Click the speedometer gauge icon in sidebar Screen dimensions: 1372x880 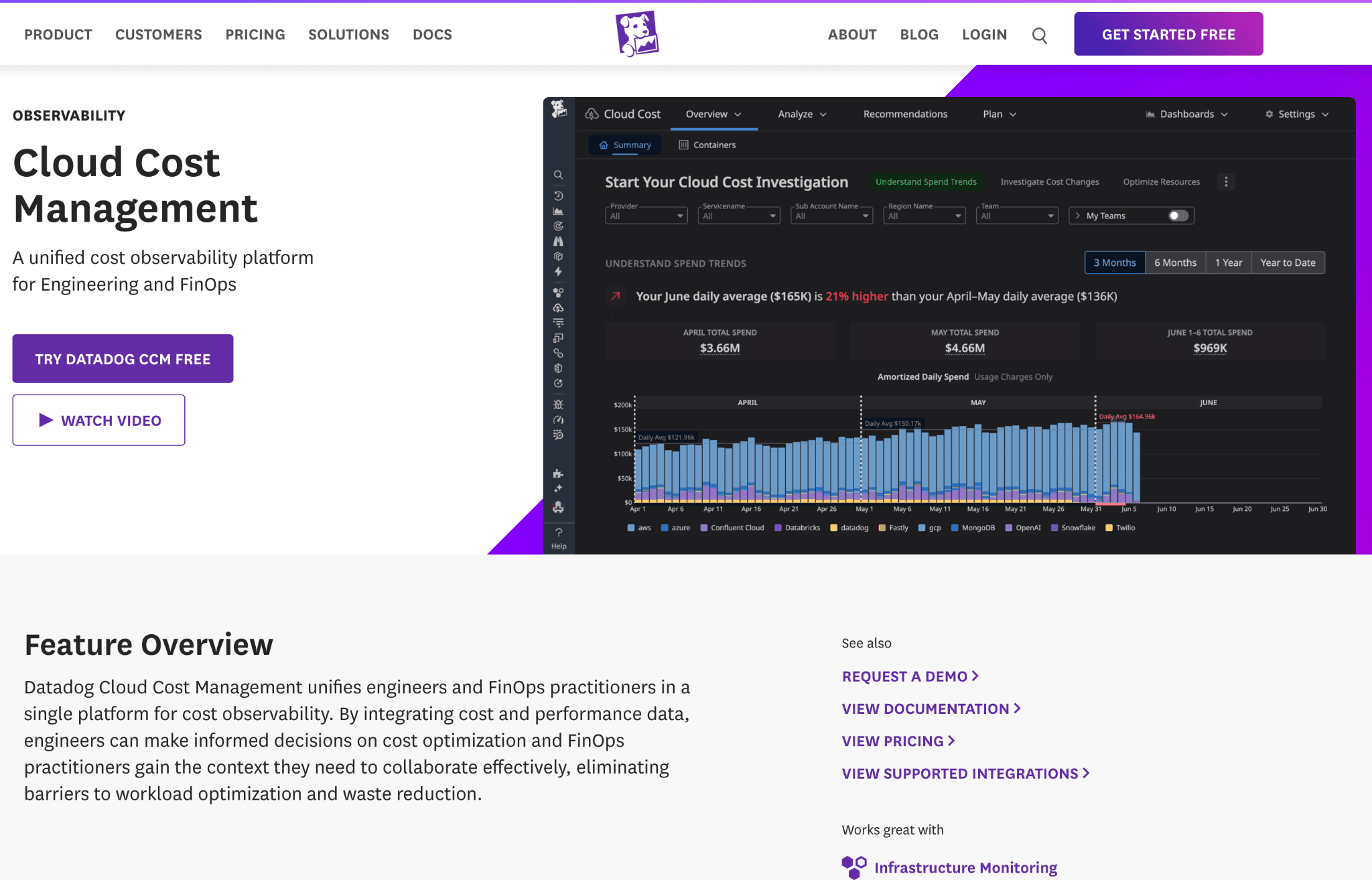pyautogui.click(x=558, y=420)
